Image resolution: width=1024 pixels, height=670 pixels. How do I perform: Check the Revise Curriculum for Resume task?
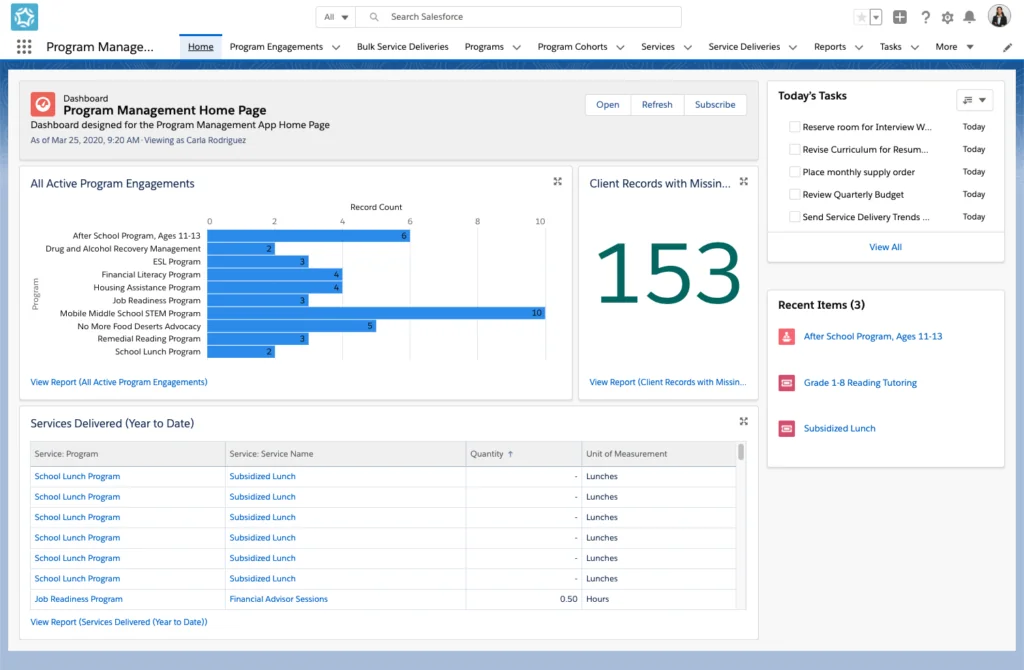(795, 150)
